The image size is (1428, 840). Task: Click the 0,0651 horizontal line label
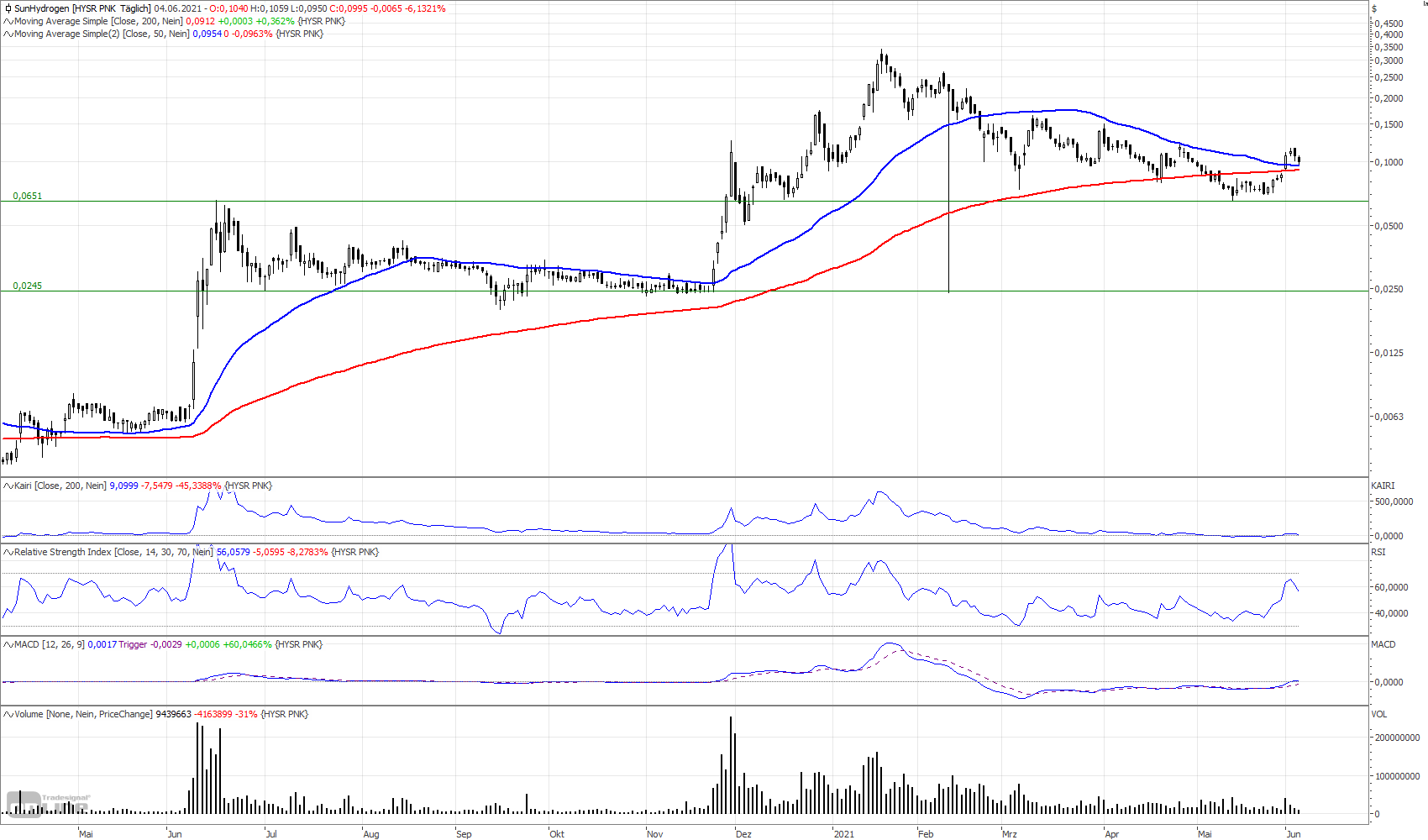(x=28, y=196)
